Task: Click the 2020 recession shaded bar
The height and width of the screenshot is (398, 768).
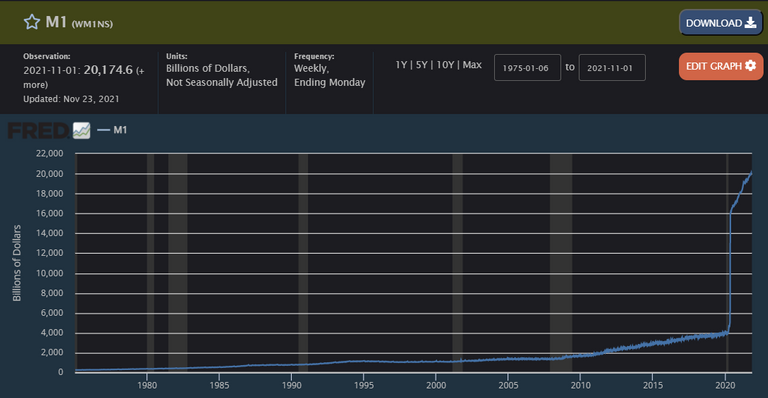Action: click(x=727, y=263)
